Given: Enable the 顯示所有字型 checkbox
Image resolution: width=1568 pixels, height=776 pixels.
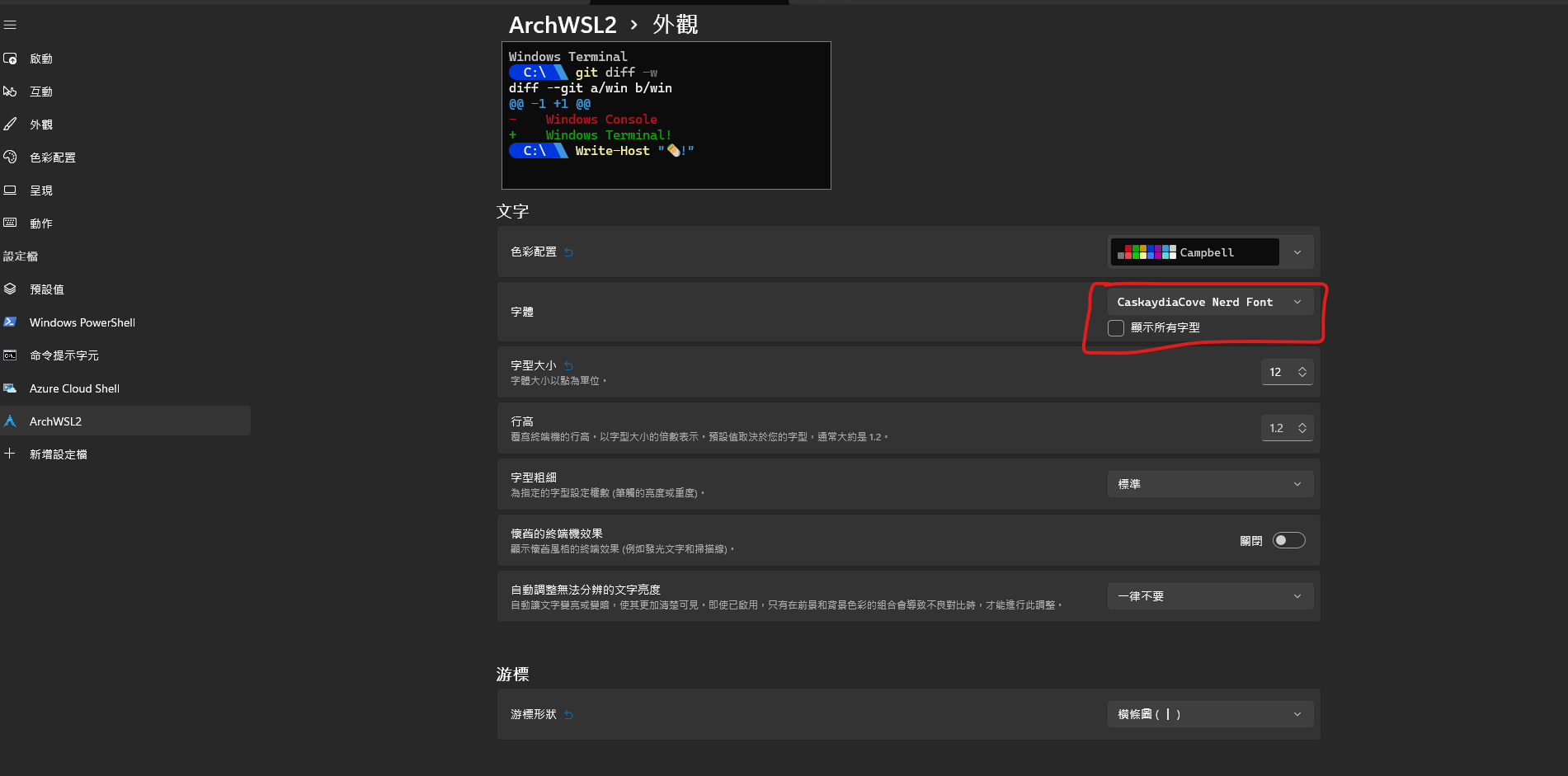Looking at the screenshot, I should coord(1115,327).
